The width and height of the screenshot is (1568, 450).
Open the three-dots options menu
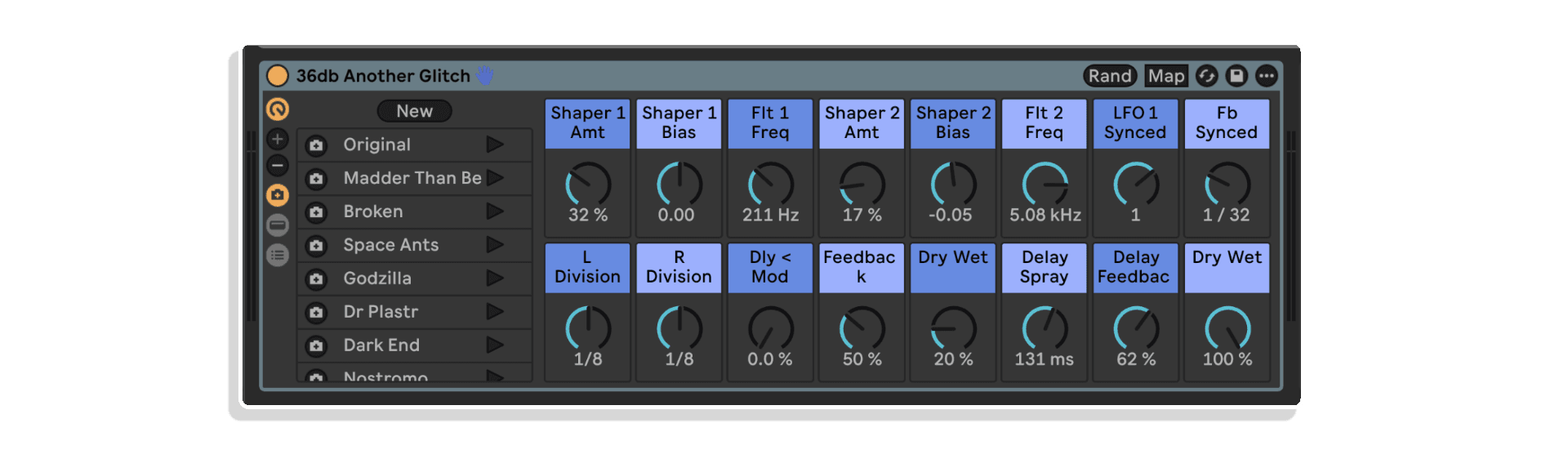1267,76
